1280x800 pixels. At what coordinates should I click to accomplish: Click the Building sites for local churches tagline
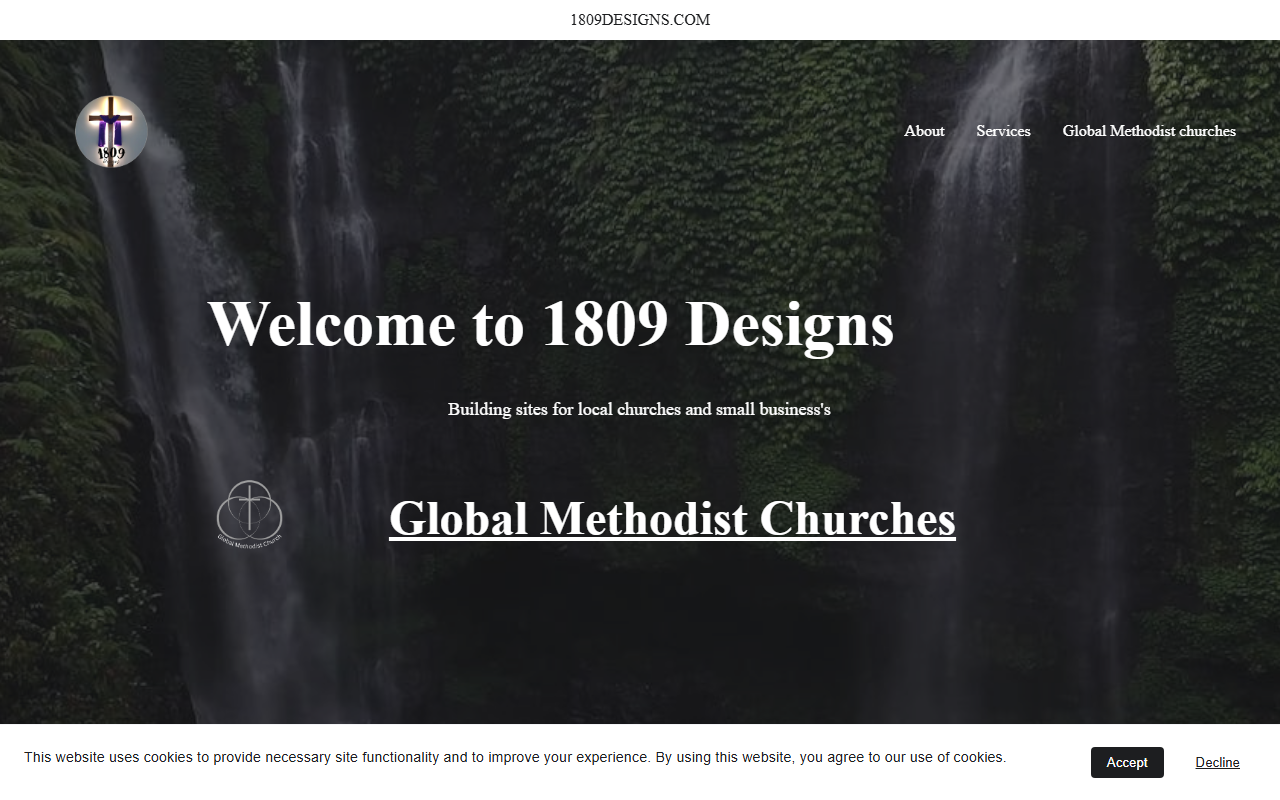click(639, 409)
